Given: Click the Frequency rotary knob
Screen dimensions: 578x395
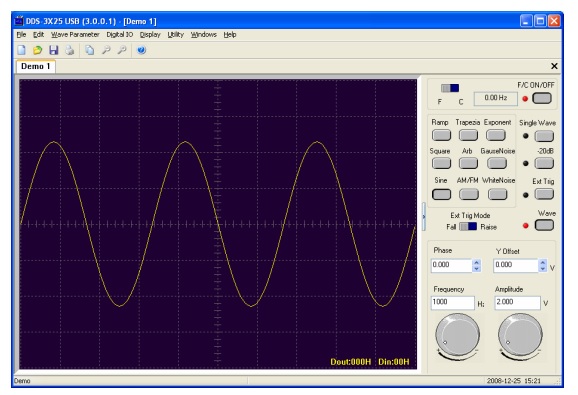Looking at the screenshot, I should pos(457,335).
